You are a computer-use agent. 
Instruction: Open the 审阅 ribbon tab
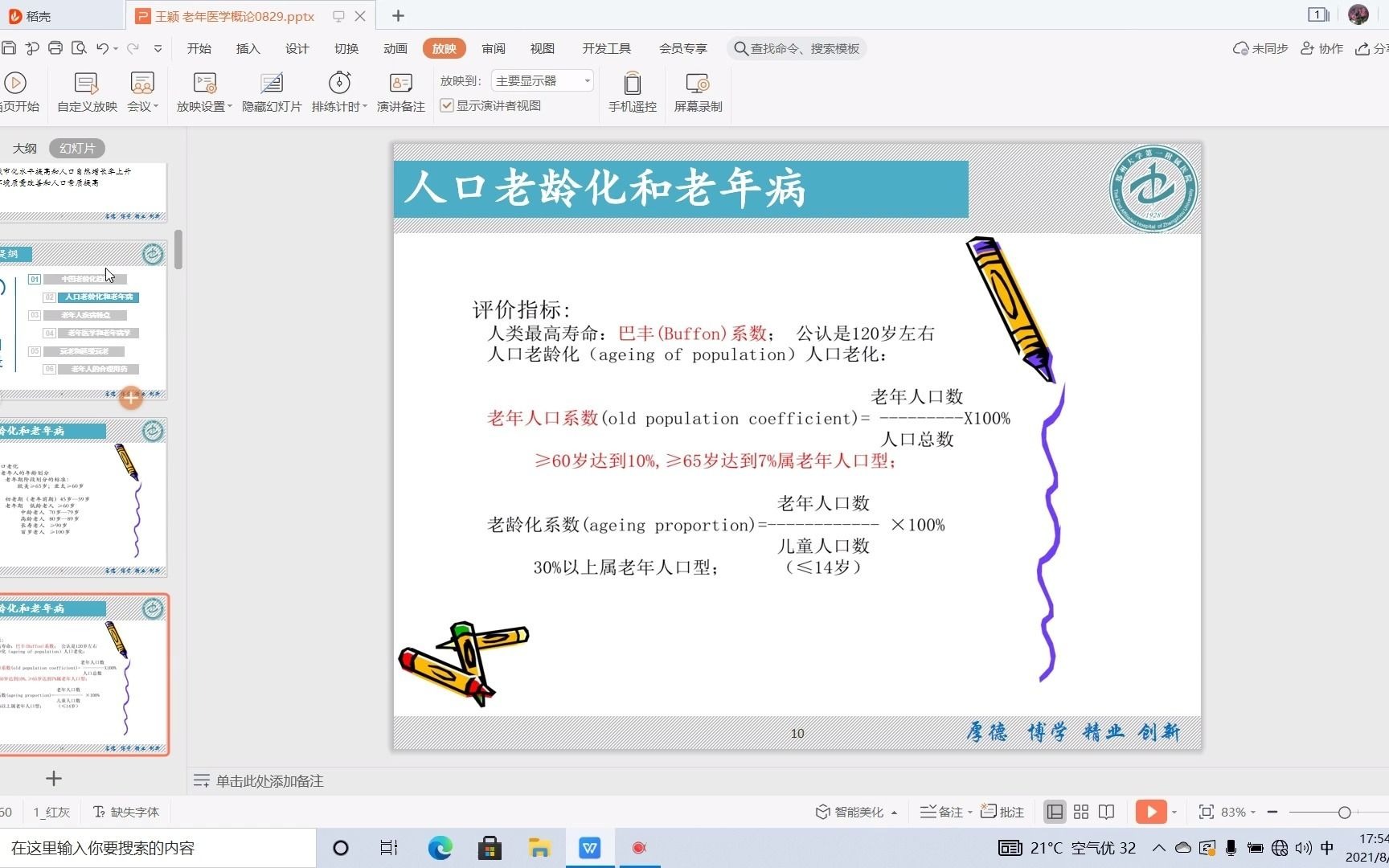[x=494, y=48]
